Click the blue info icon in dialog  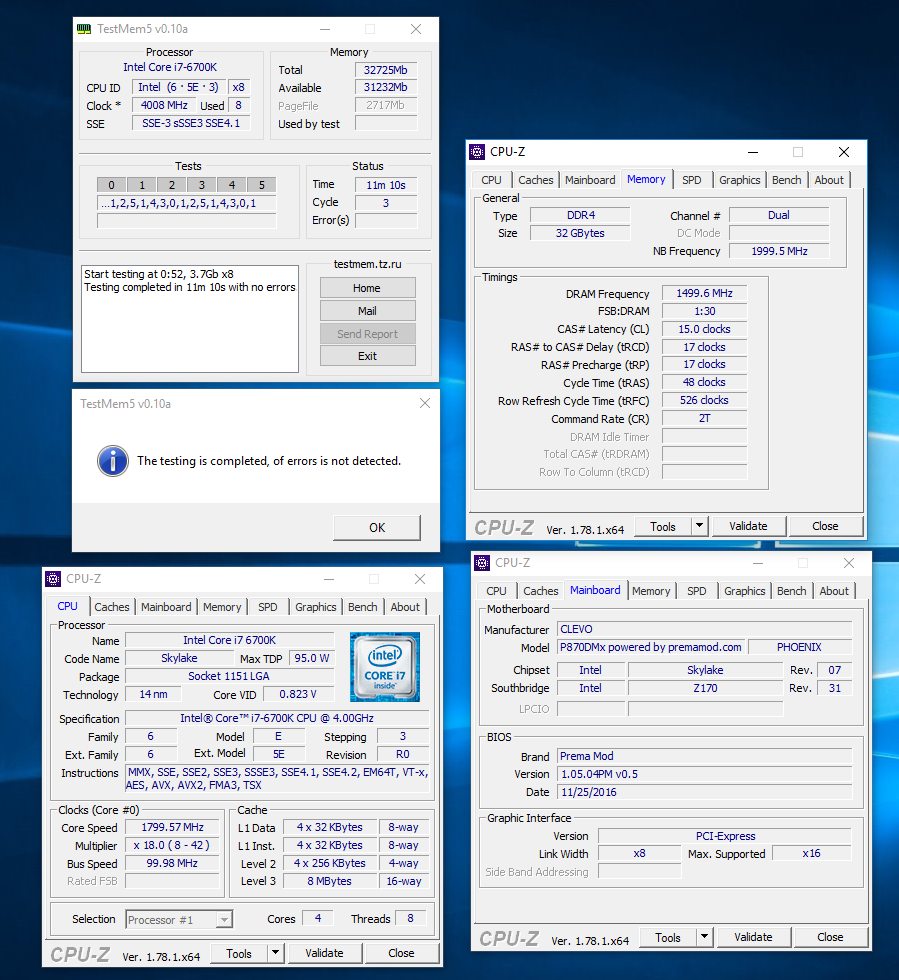click(113, 461)
